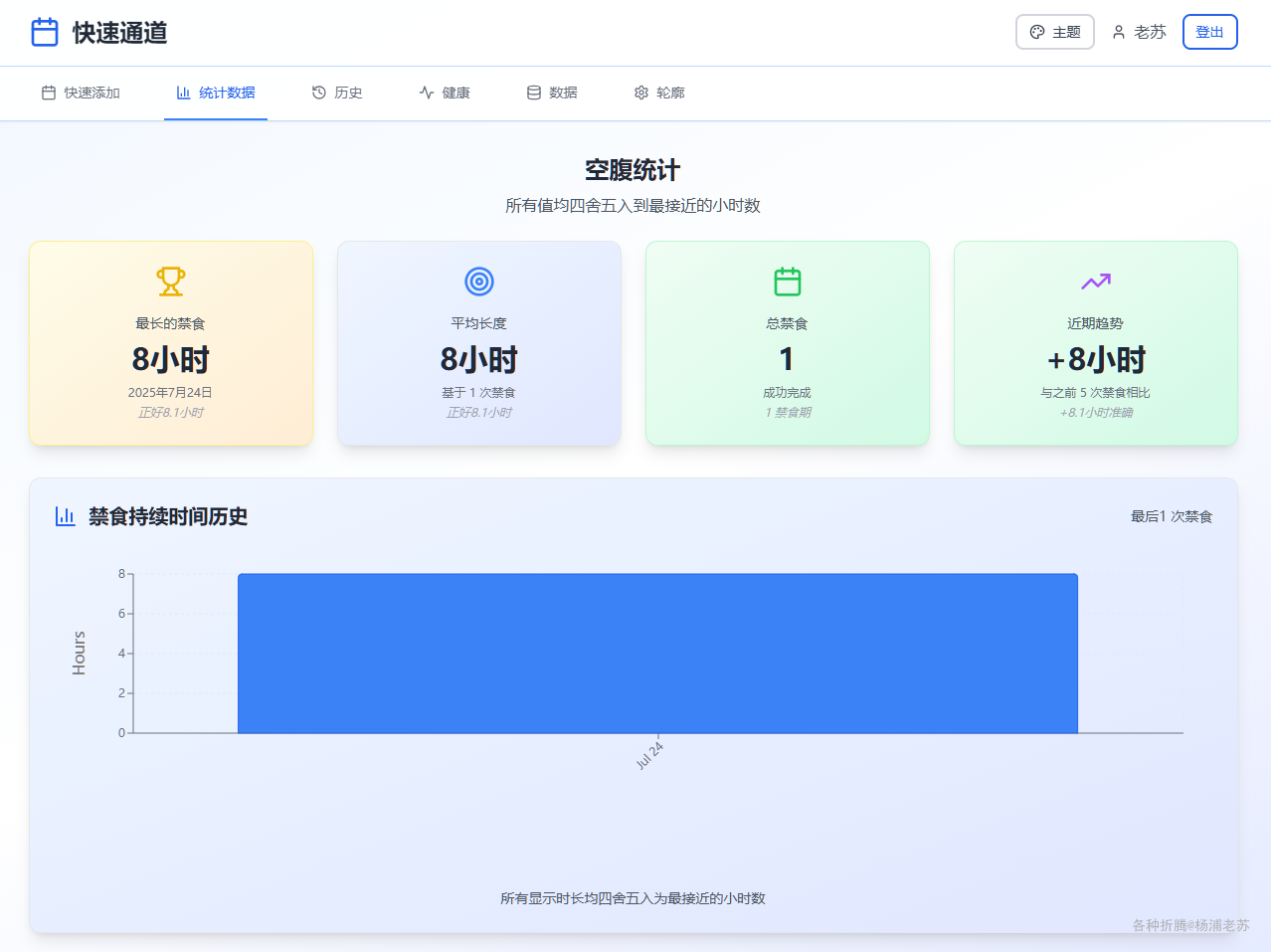This screenshot has width=1271, height=952.
Task: Switch to the 轮廓 tab
Action: (659, 93)
